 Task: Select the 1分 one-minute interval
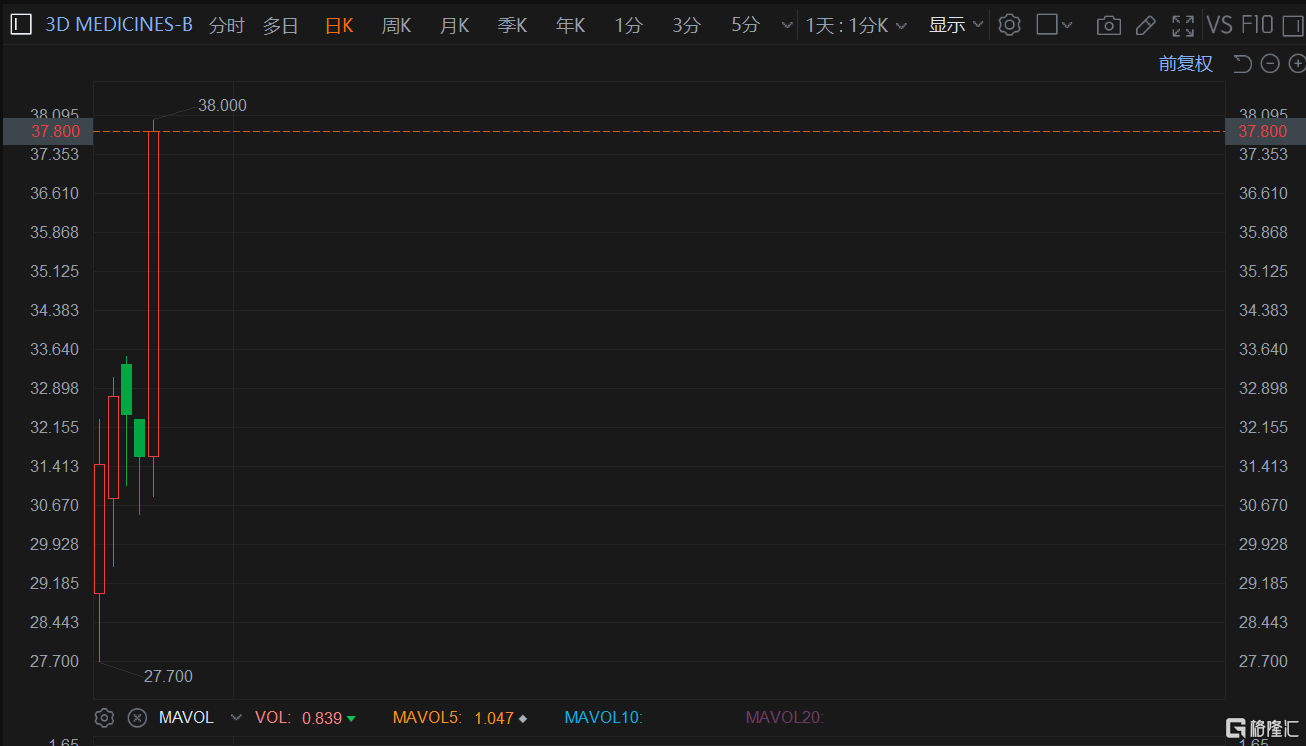pyautogui.click(x=628, y=26)
